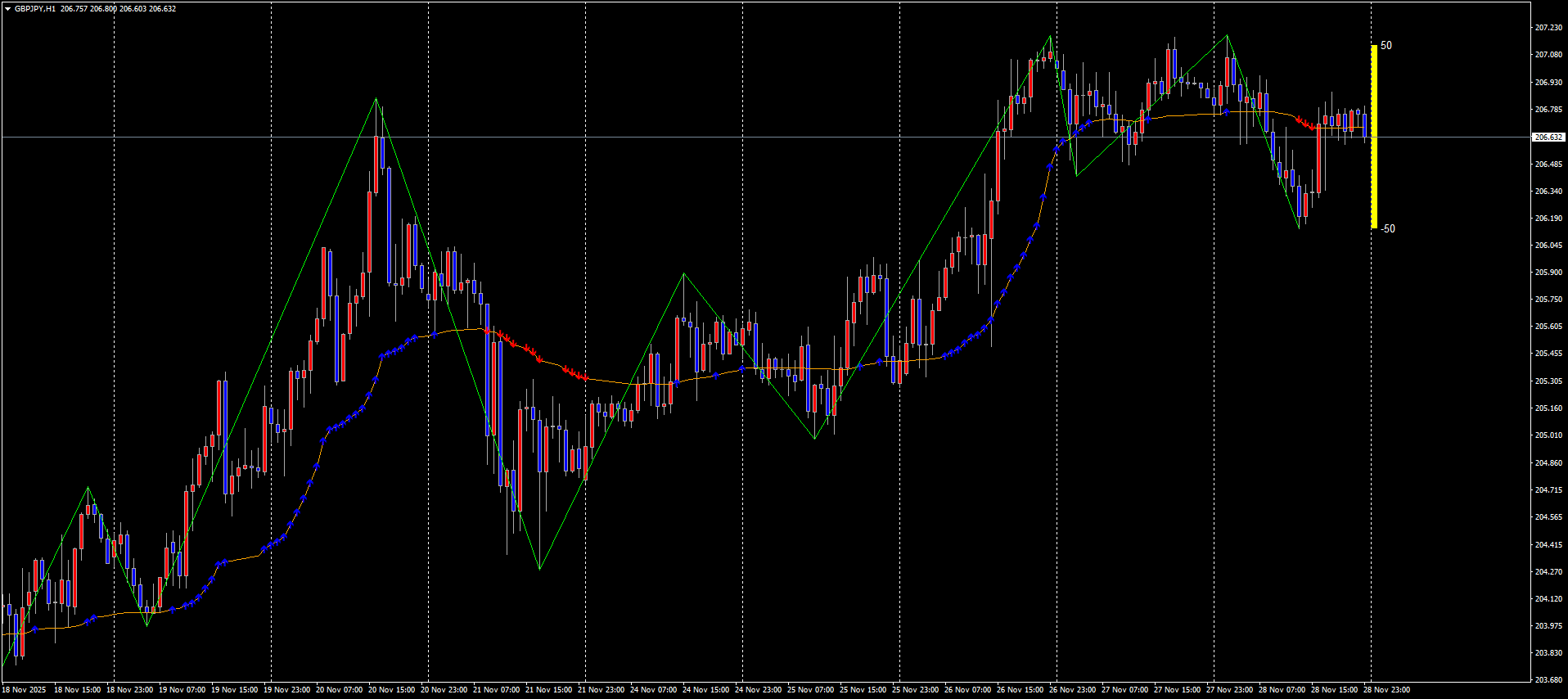
Task: Click the 205.010 price scale label
Action: pos(1548,435)
